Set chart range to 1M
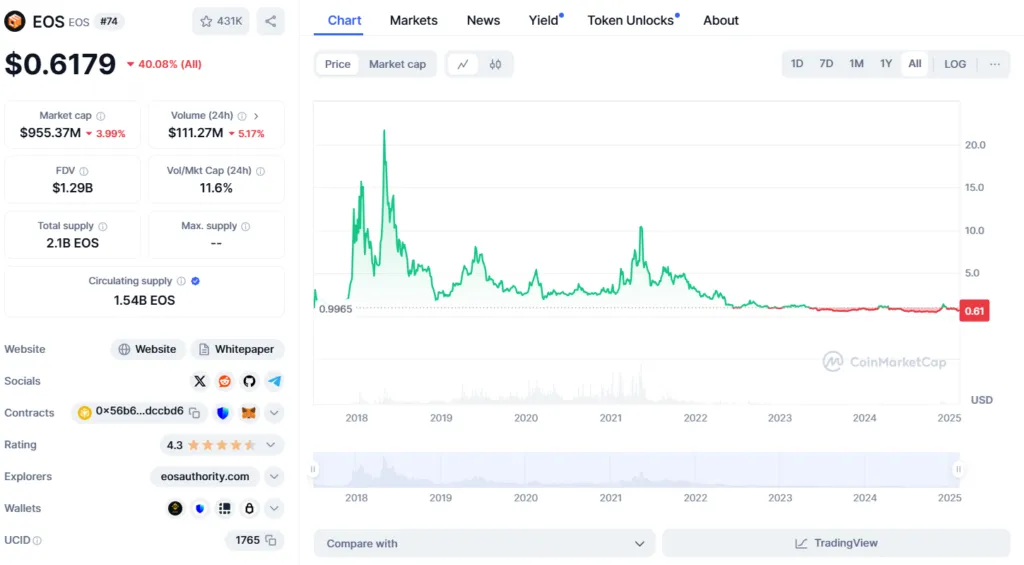Screen dimensions: 1024x565 pos(856,63)
